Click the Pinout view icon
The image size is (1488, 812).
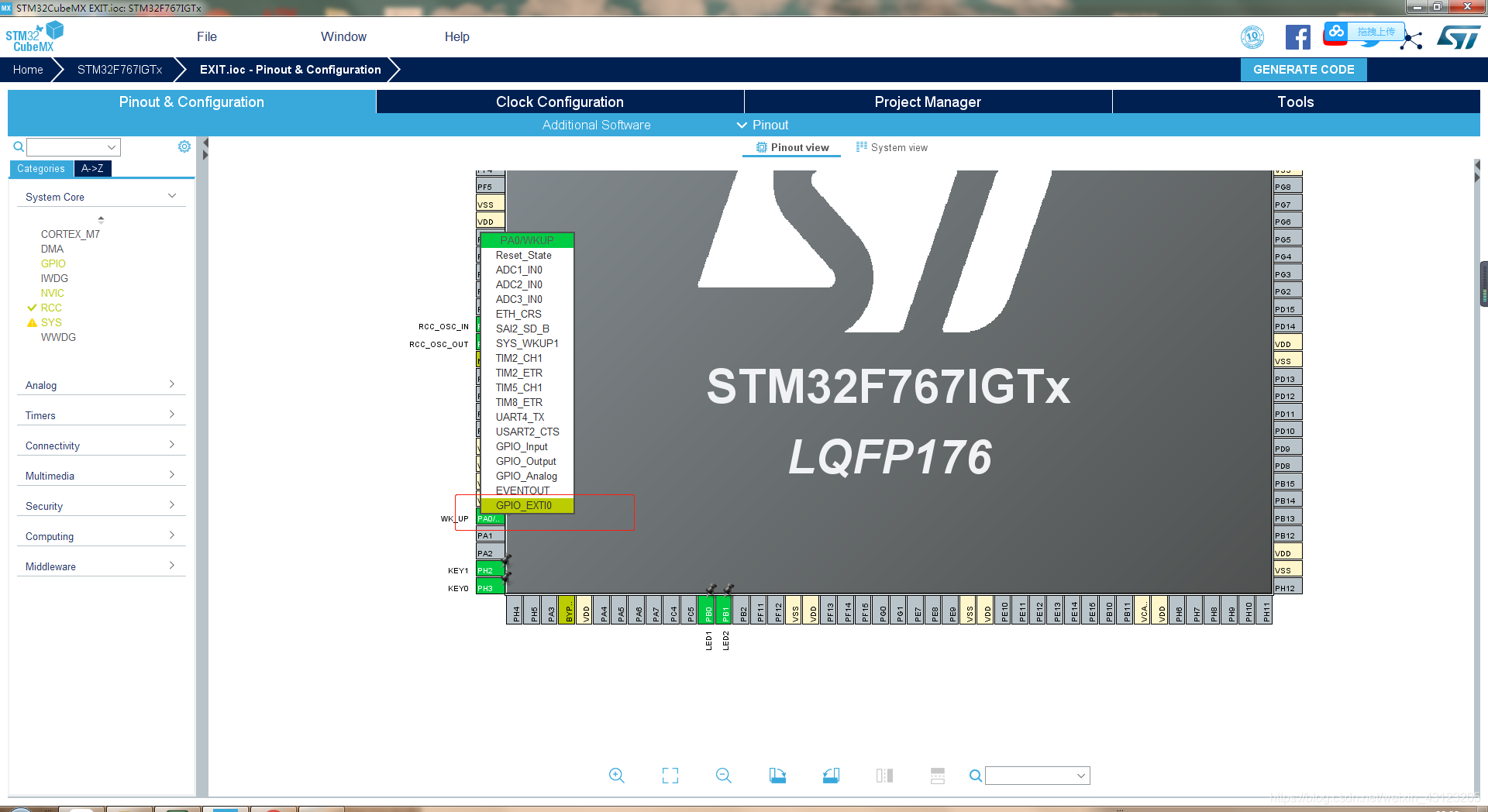762,147
